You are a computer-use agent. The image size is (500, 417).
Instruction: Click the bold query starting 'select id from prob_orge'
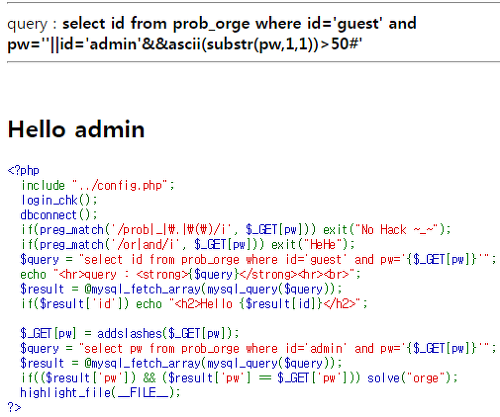point(212,34)
